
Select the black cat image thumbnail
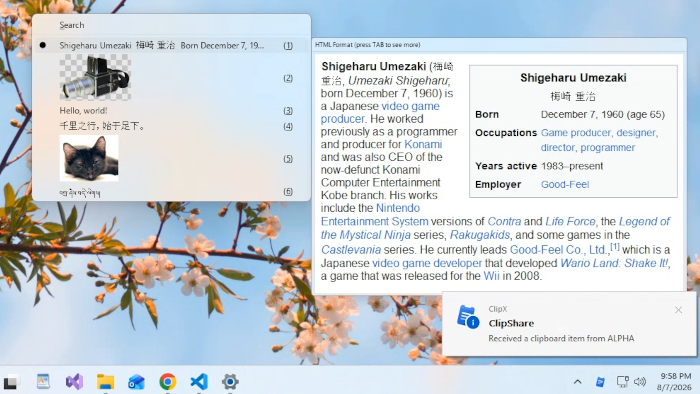tap(89, 158)
